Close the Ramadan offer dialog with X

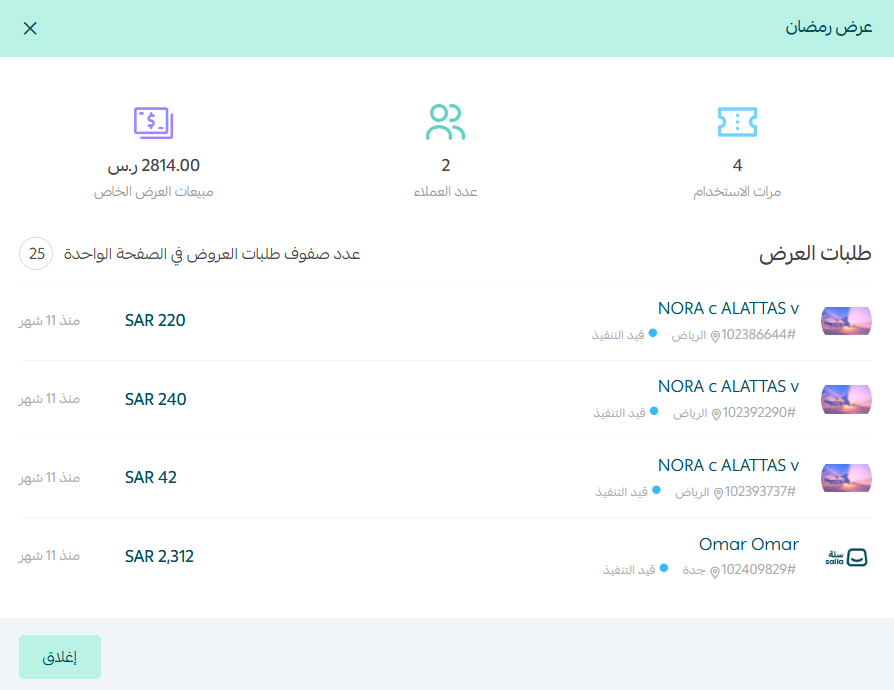(x=30, y=28)
